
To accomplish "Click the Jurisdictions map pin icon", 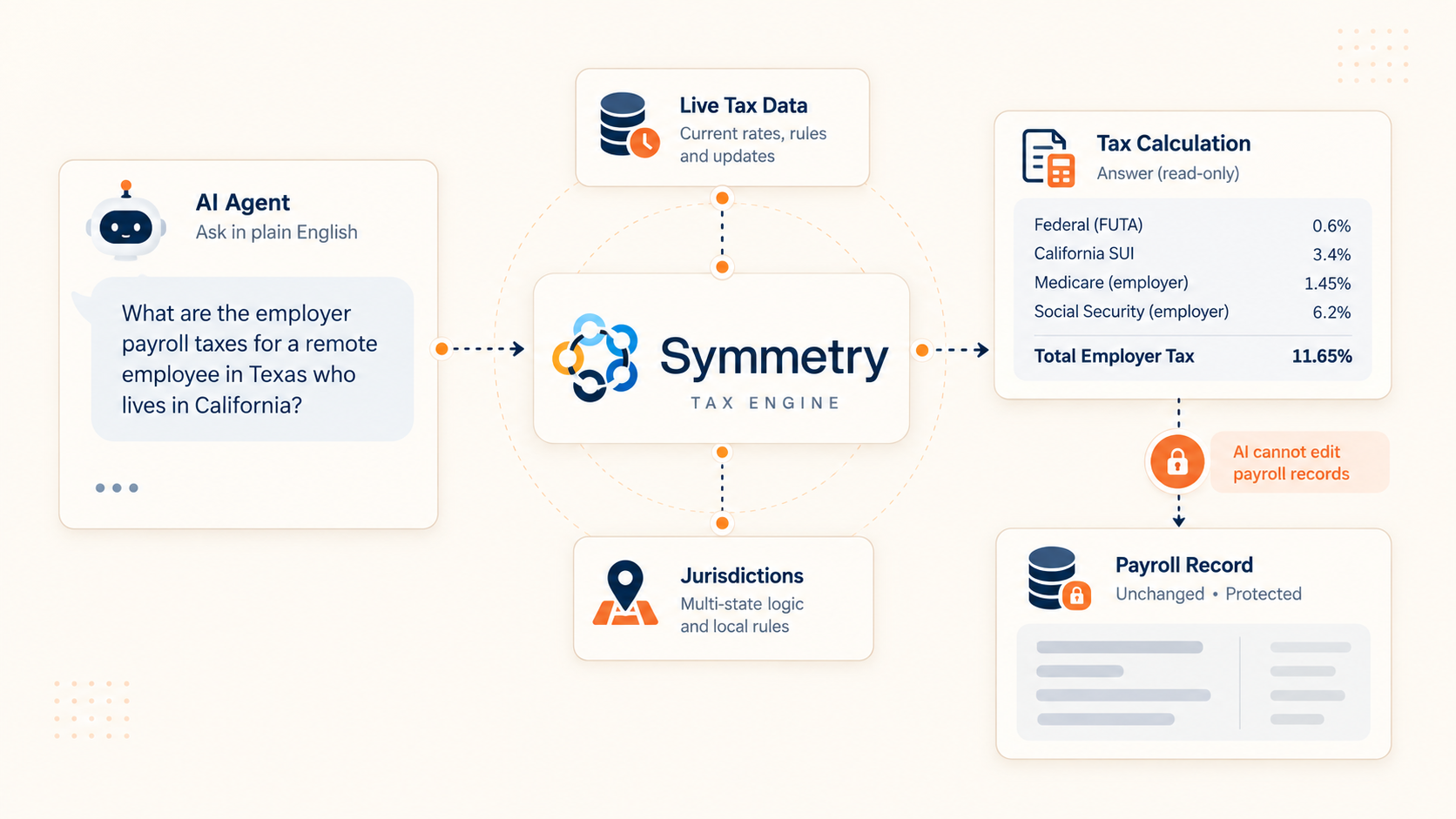I will [x=625, y=593].
